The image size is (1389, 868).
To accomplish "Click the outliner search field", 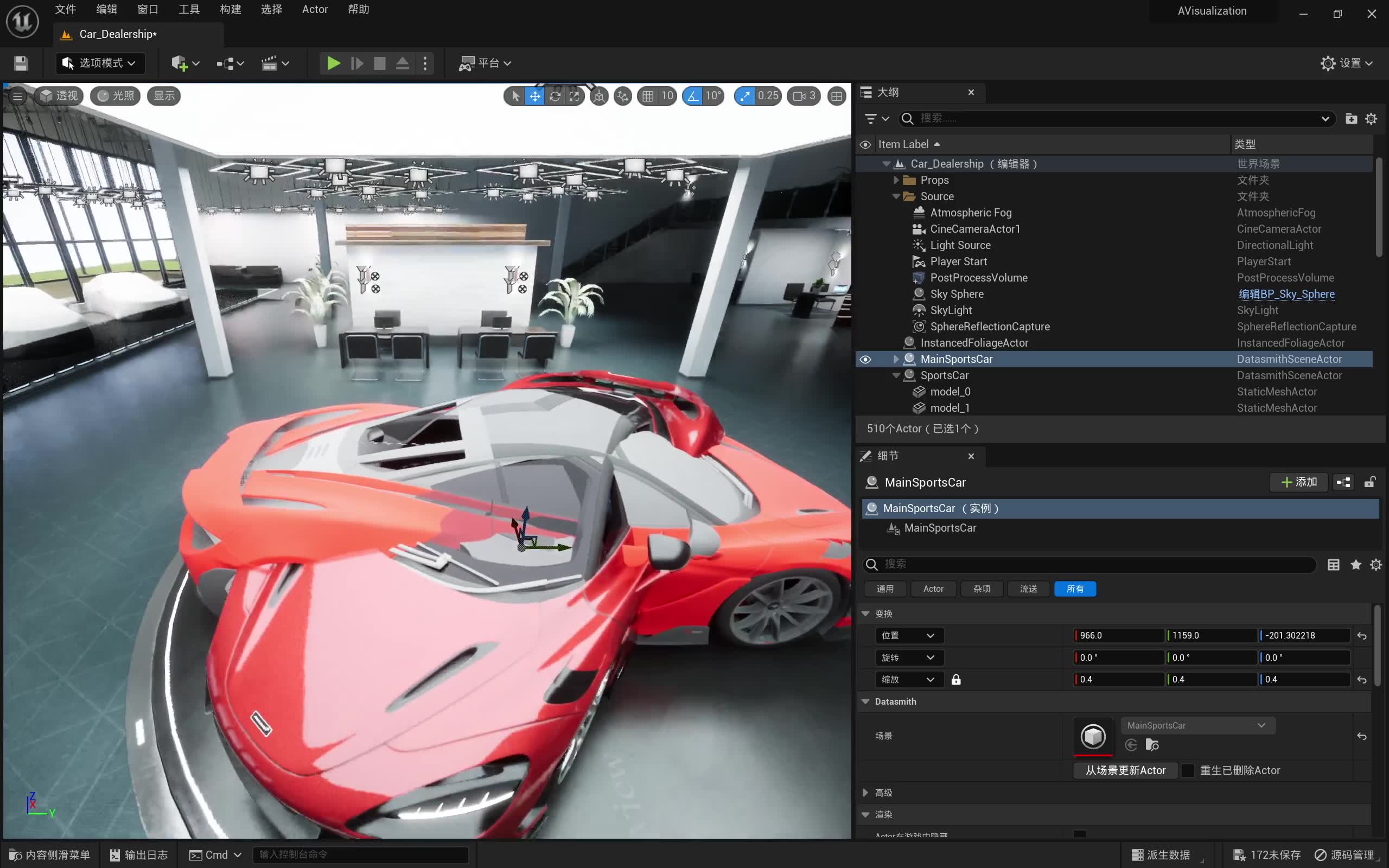I will pos(1113,118).
